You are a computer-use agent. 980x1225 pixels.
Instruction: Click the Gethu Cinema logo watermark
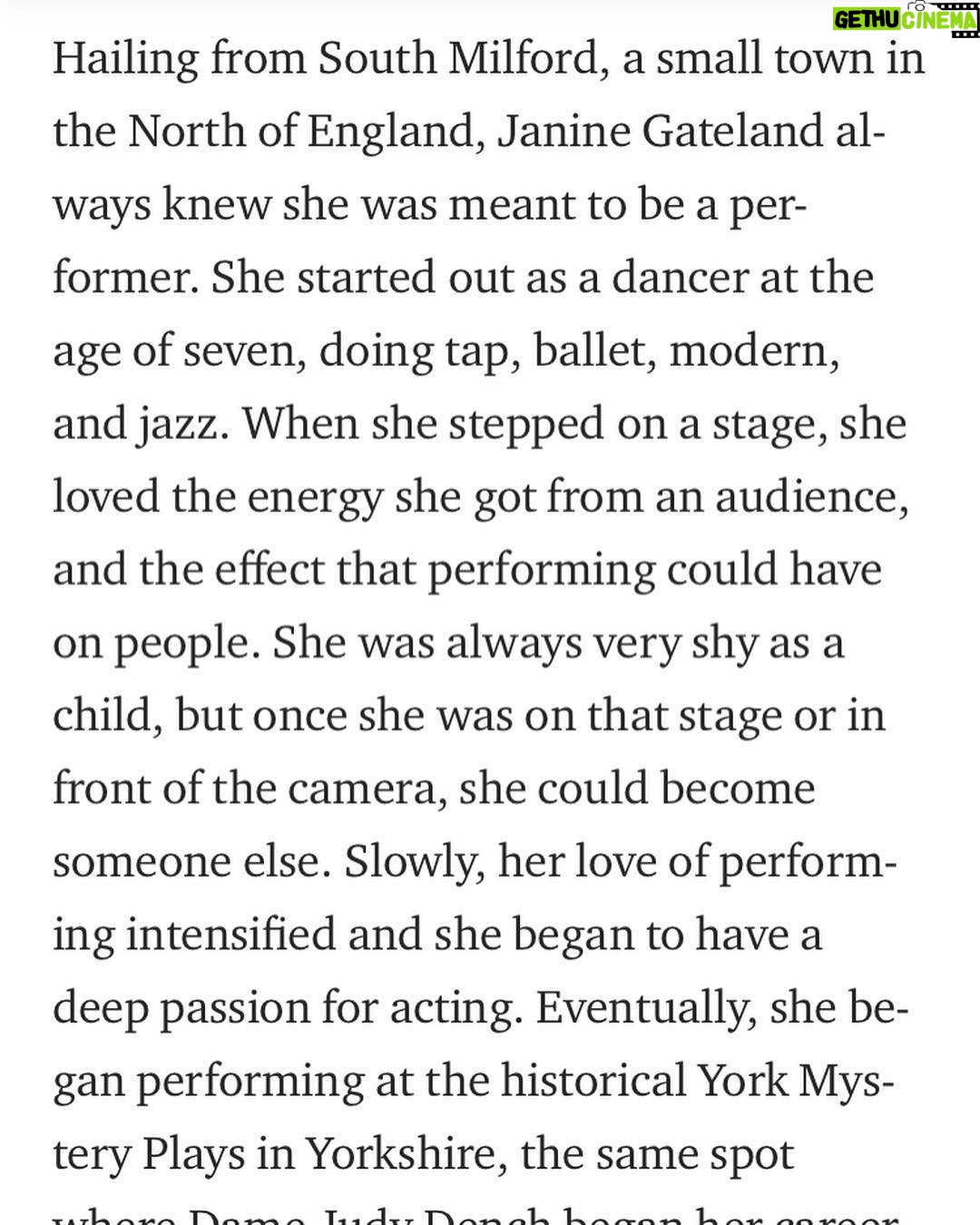pos(905,17)
